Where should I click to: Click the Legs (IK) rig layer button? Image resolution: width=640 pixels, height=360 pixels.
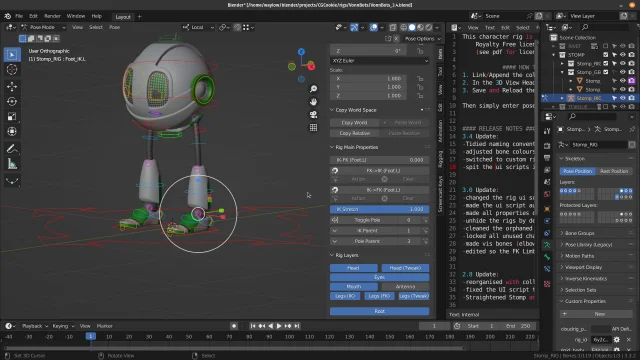point(345,296)
